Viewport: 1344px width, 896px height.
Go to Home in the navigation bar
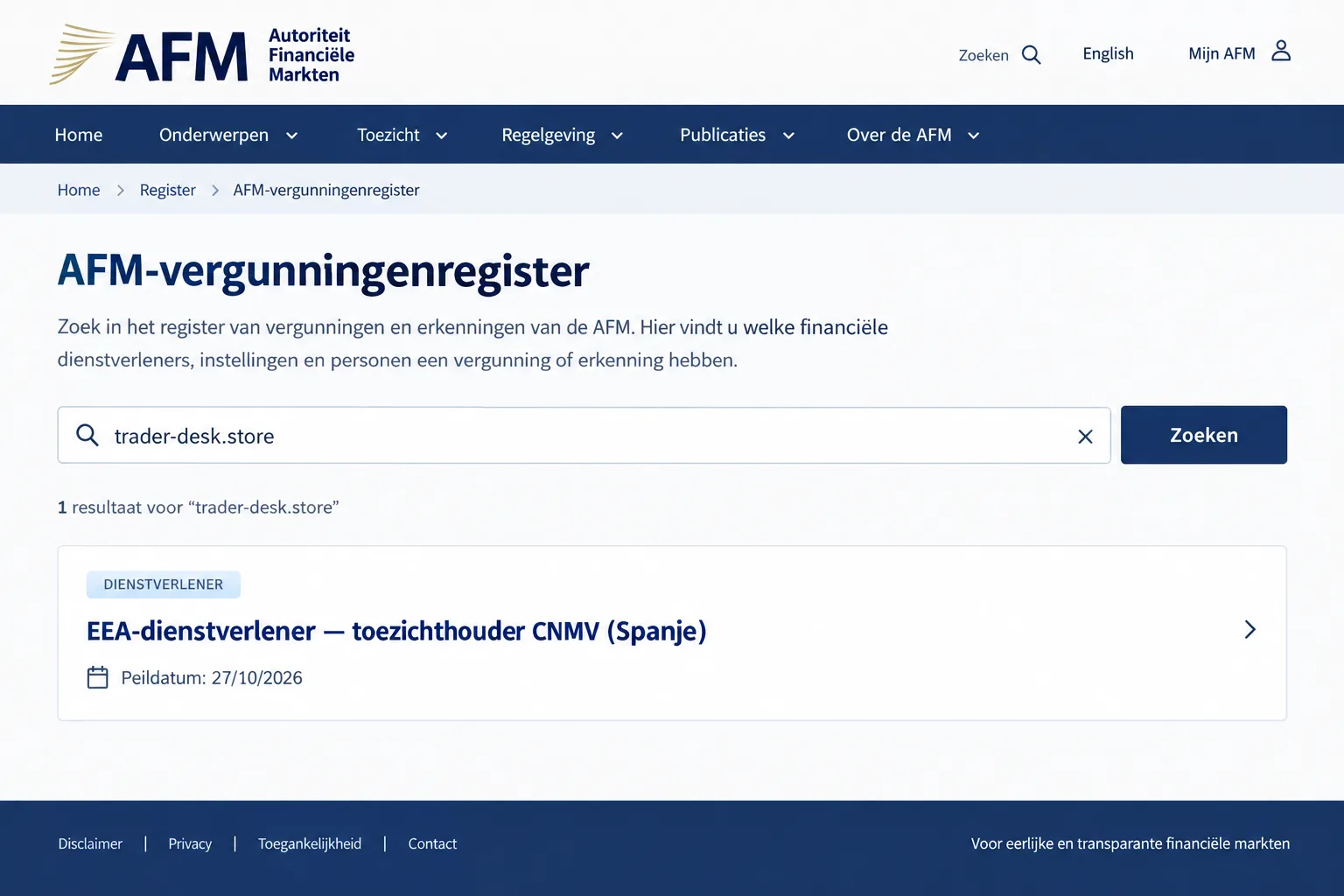79,135
